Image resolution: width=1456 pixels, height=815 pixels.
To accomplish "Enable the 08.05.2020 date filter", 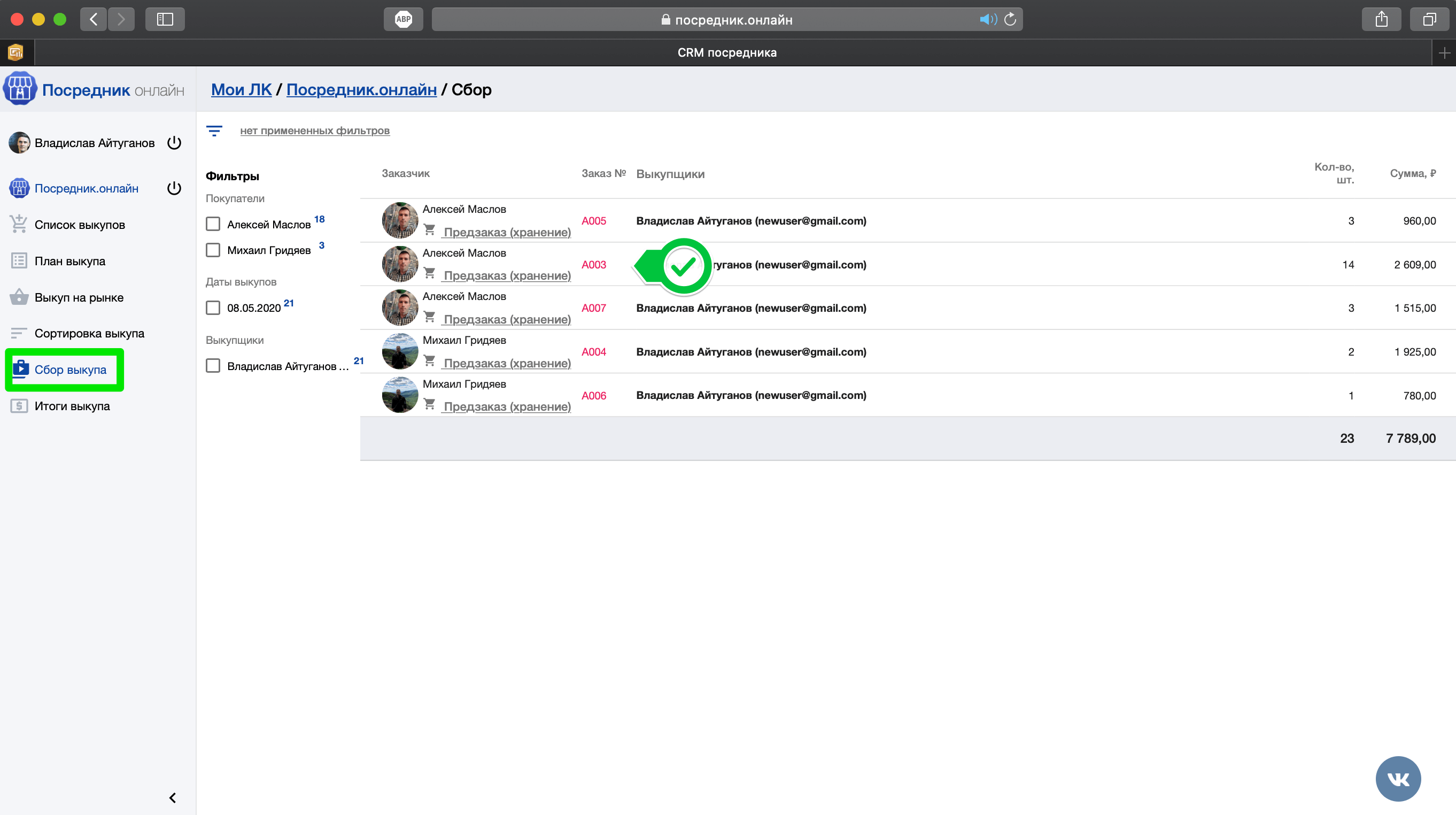I will (x=213, y=307).
